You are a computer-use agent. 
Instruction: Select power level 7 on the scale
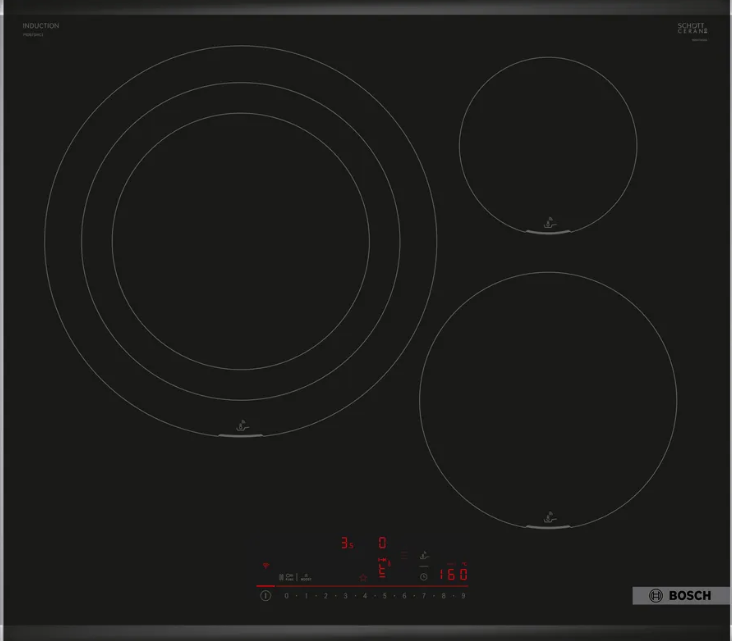click(424, 596)
